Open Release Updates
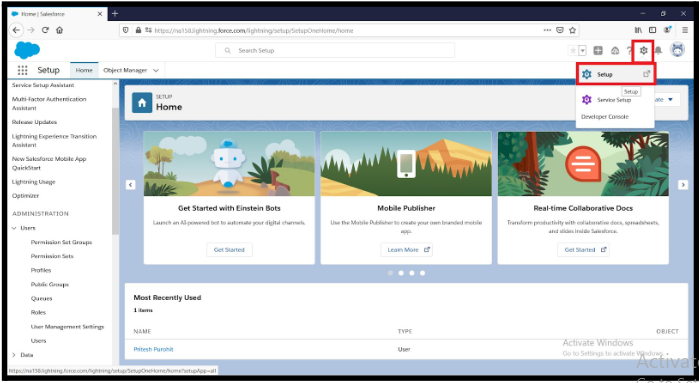 (34, 122)
